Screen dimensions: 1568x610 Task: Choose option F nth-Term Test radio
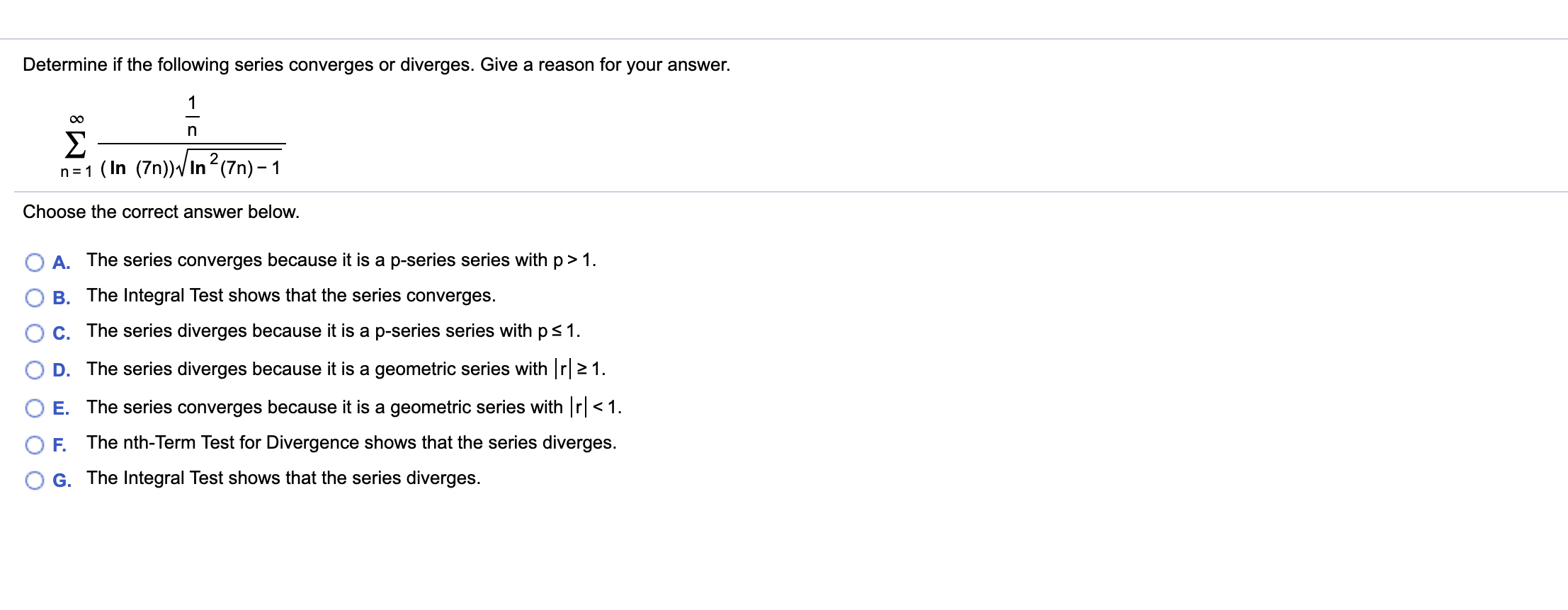pyautogui.click(x=35, y=445)
